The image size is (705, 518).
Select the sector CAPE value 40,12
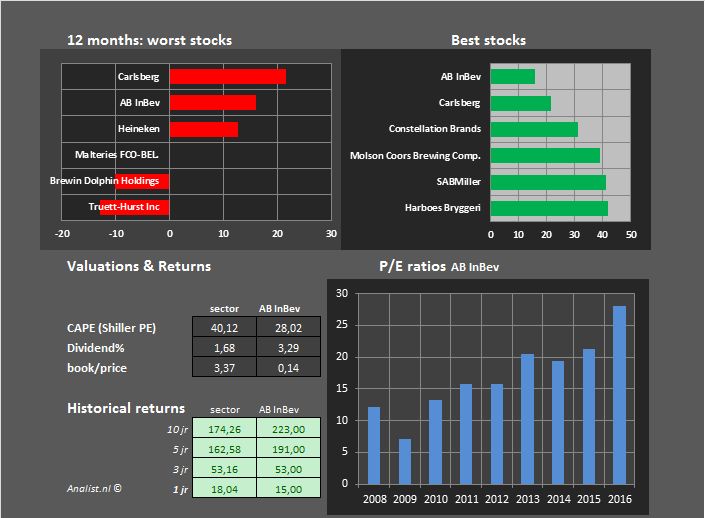point(224,327)
